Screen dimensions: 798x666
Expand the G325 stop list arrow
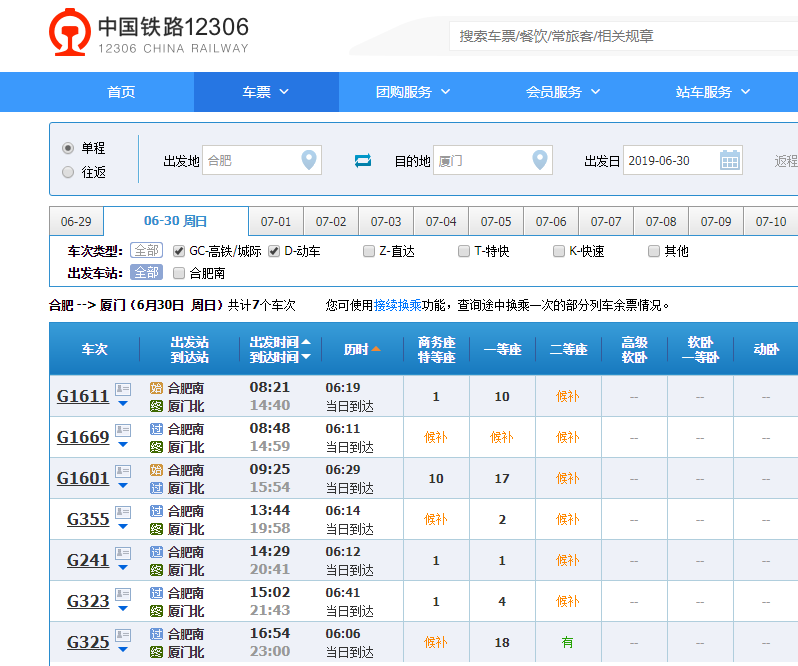coord(123,649)
